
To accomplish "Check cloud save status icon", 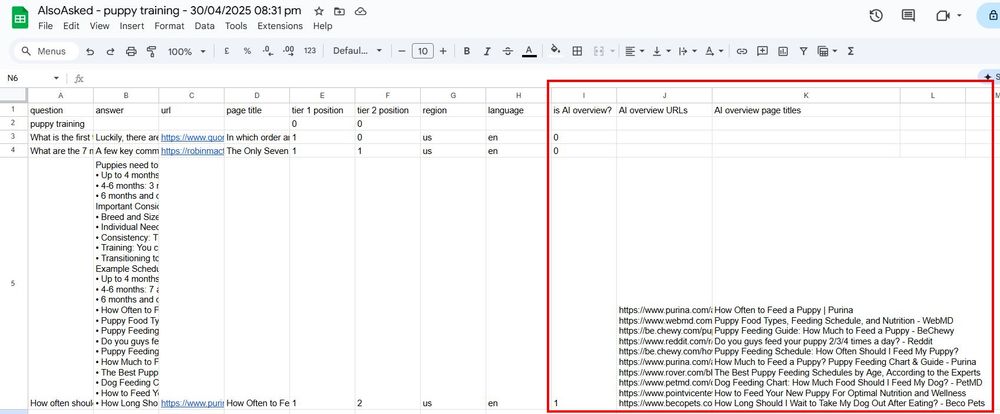I will (360, 11).
